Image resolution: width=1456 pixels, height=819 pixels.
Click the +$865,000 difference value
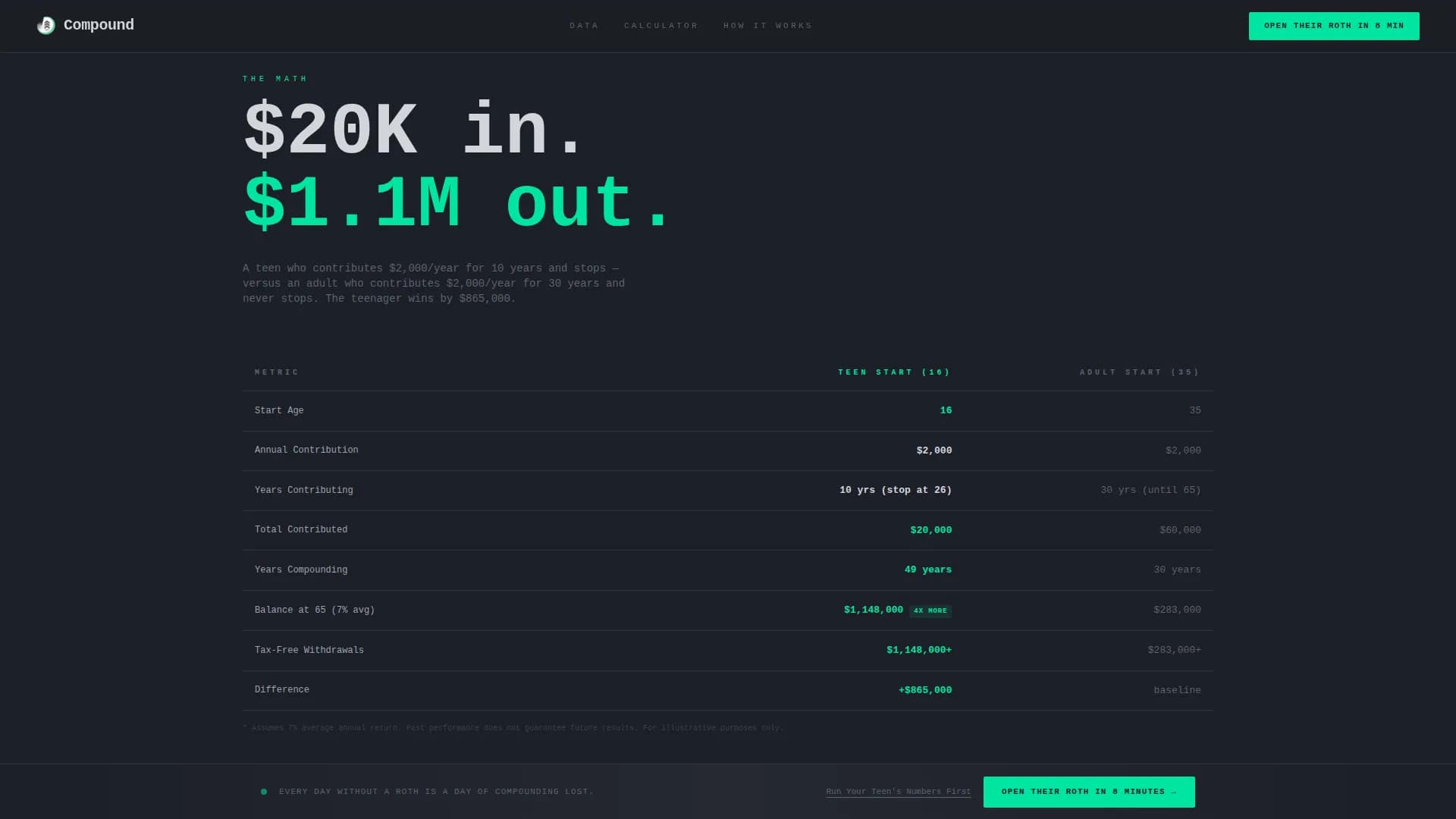tap(925, 690)
